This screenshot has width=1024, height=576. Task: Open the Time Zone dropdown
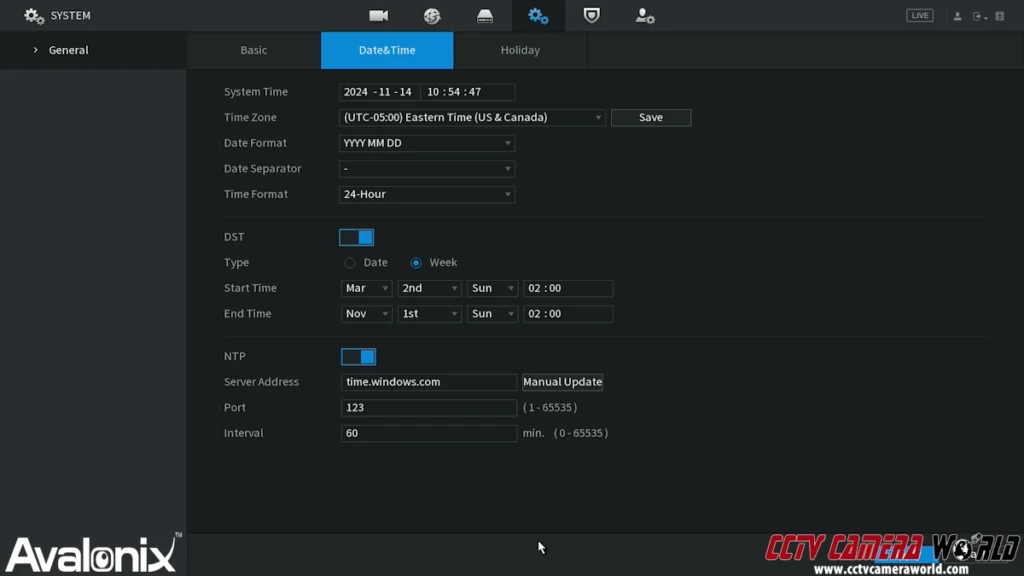click(472, 118)
